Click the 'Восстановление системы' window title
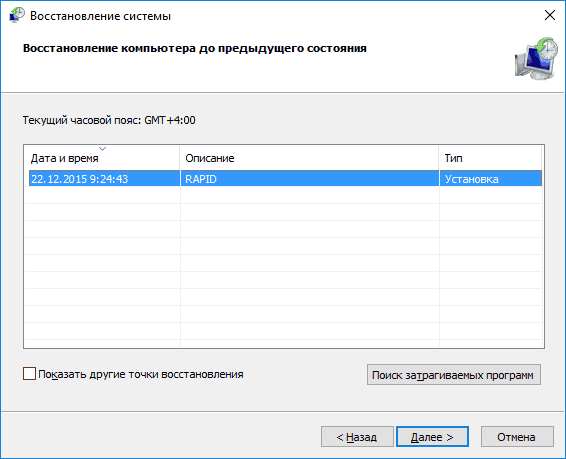 coord(100,16)
